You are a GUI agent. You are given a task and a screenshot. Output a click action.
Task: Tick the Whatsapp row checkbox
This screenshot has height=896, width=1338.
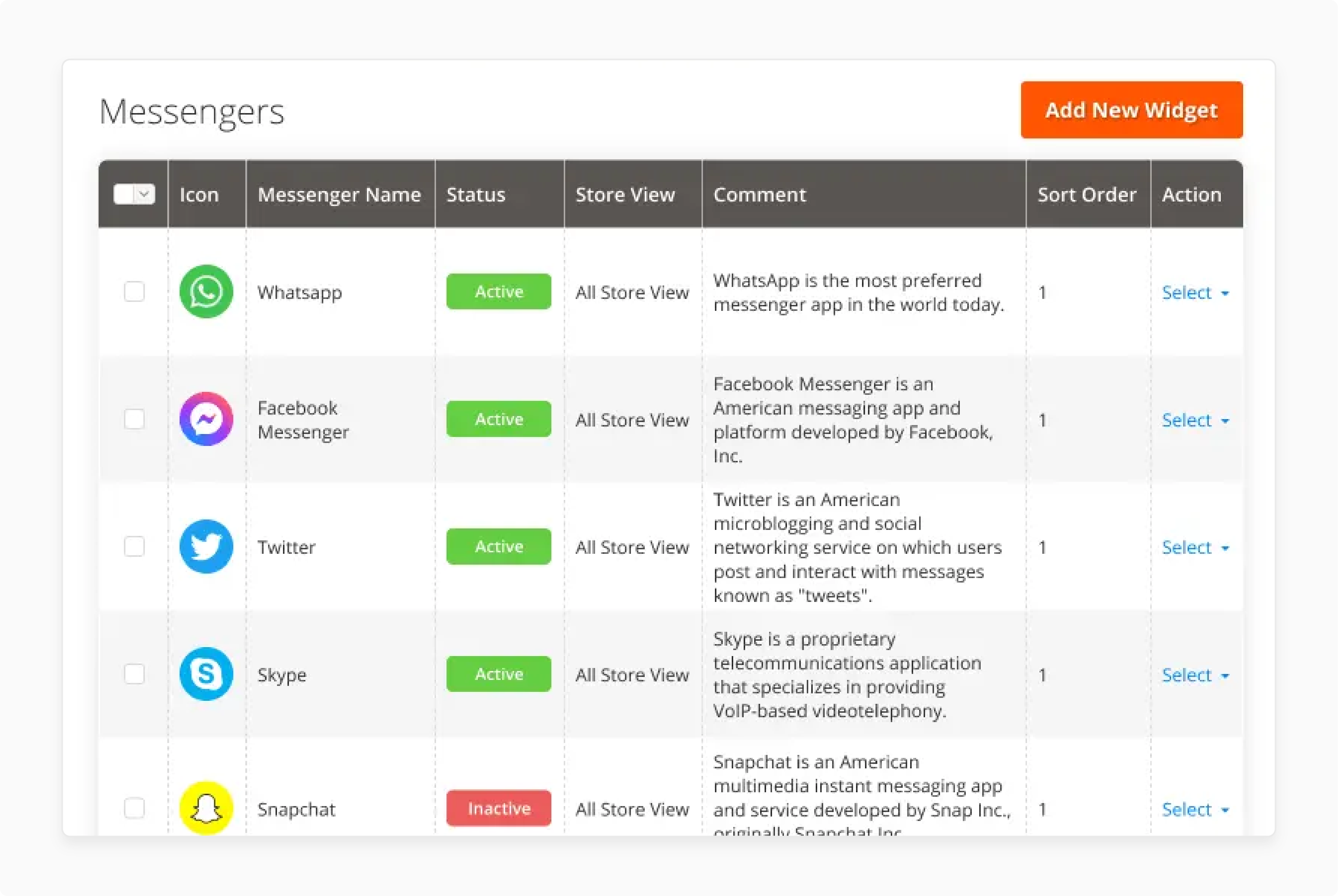point(134,291)
